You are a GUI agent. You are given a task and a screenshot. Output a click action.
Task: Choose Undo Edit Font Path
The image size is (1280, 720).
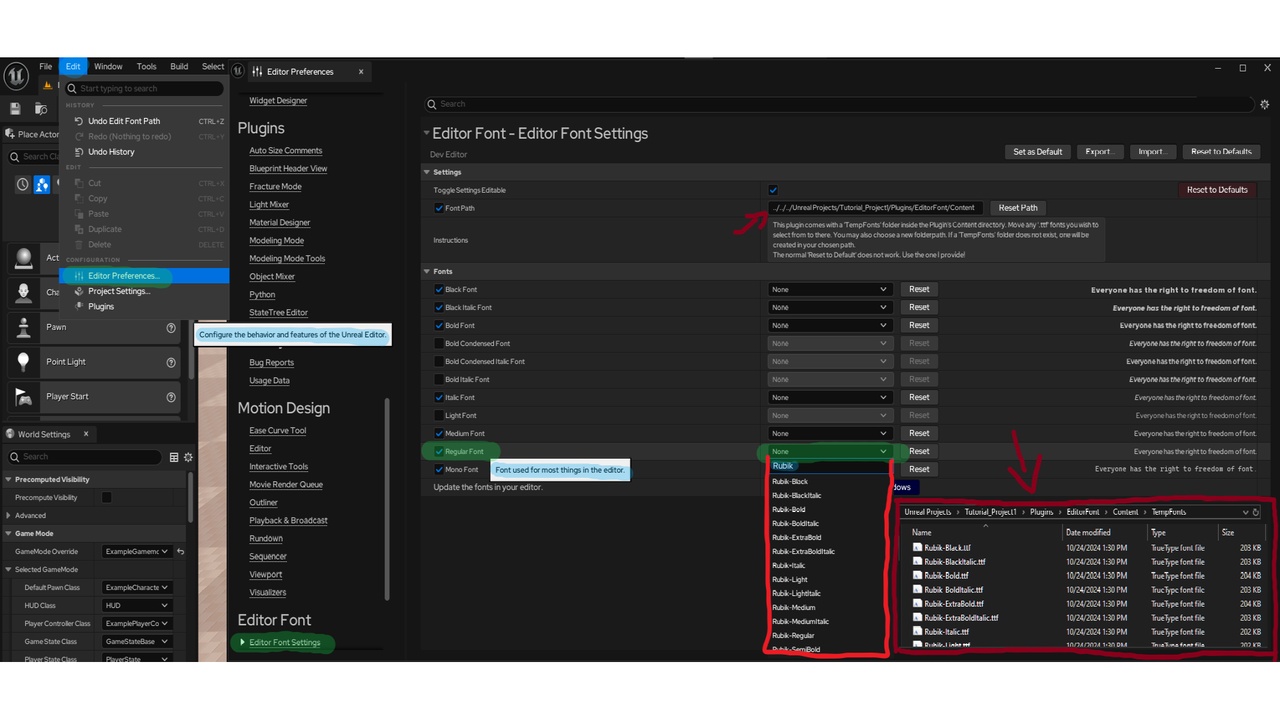[x=144, y=121]
